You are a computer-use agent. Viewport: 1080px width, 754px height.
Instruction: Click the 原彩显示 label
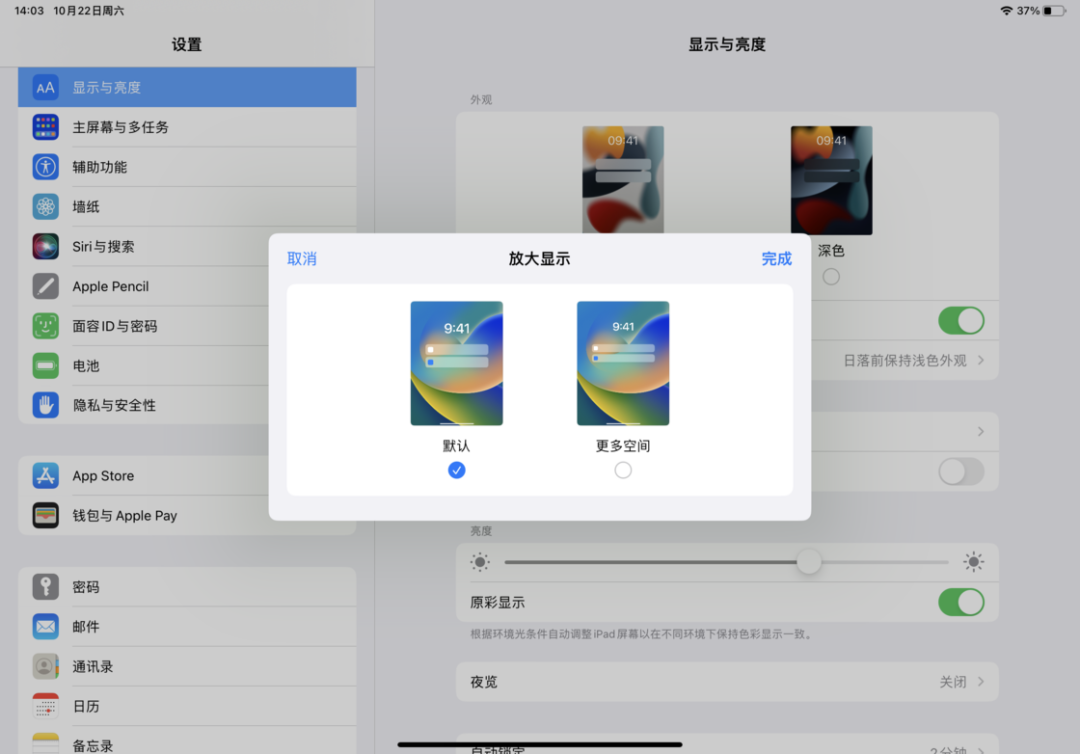coord(497,603)
